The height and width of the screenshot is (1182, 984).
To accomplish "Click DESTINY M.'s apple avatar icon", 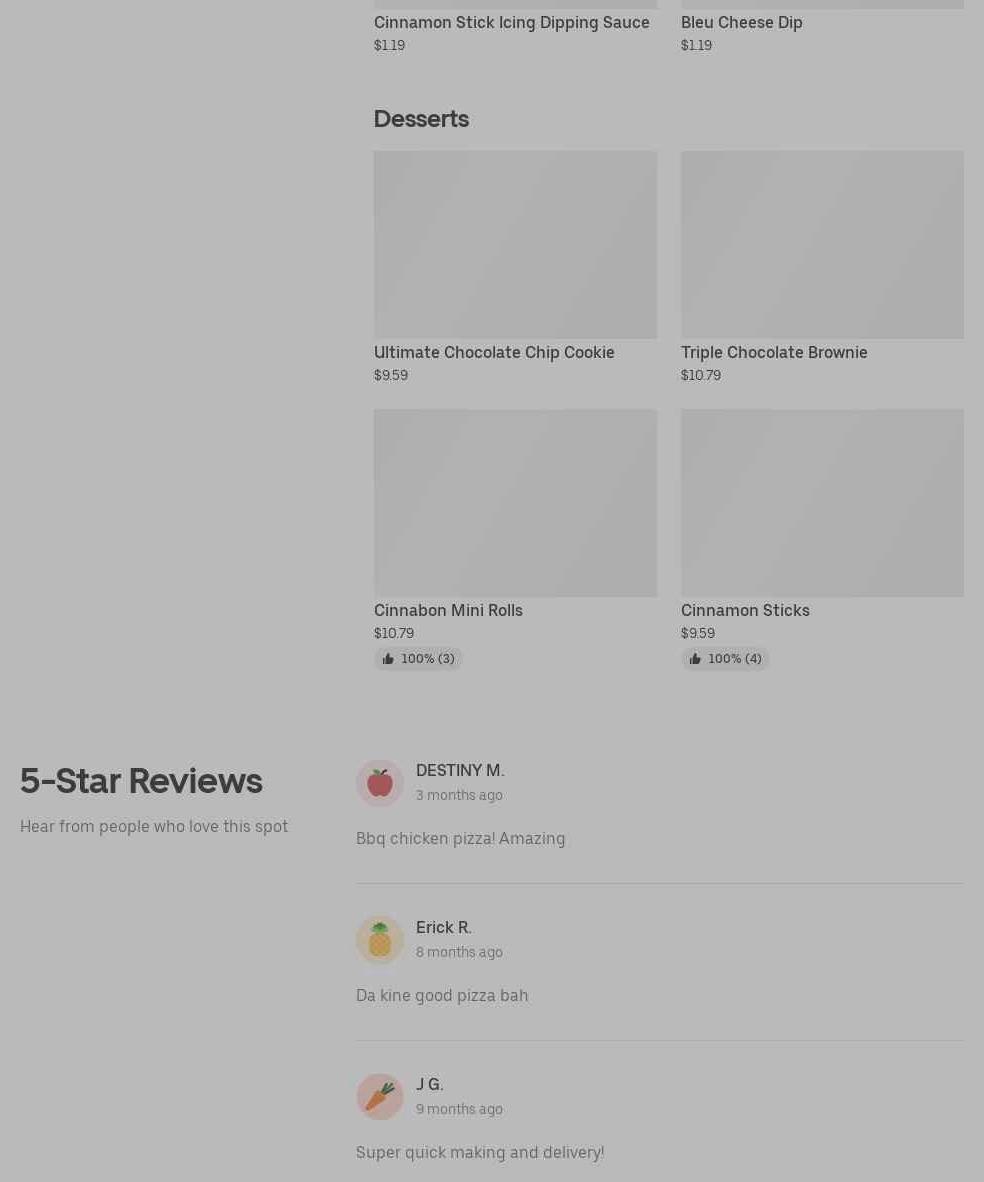I will pos(380,783).
